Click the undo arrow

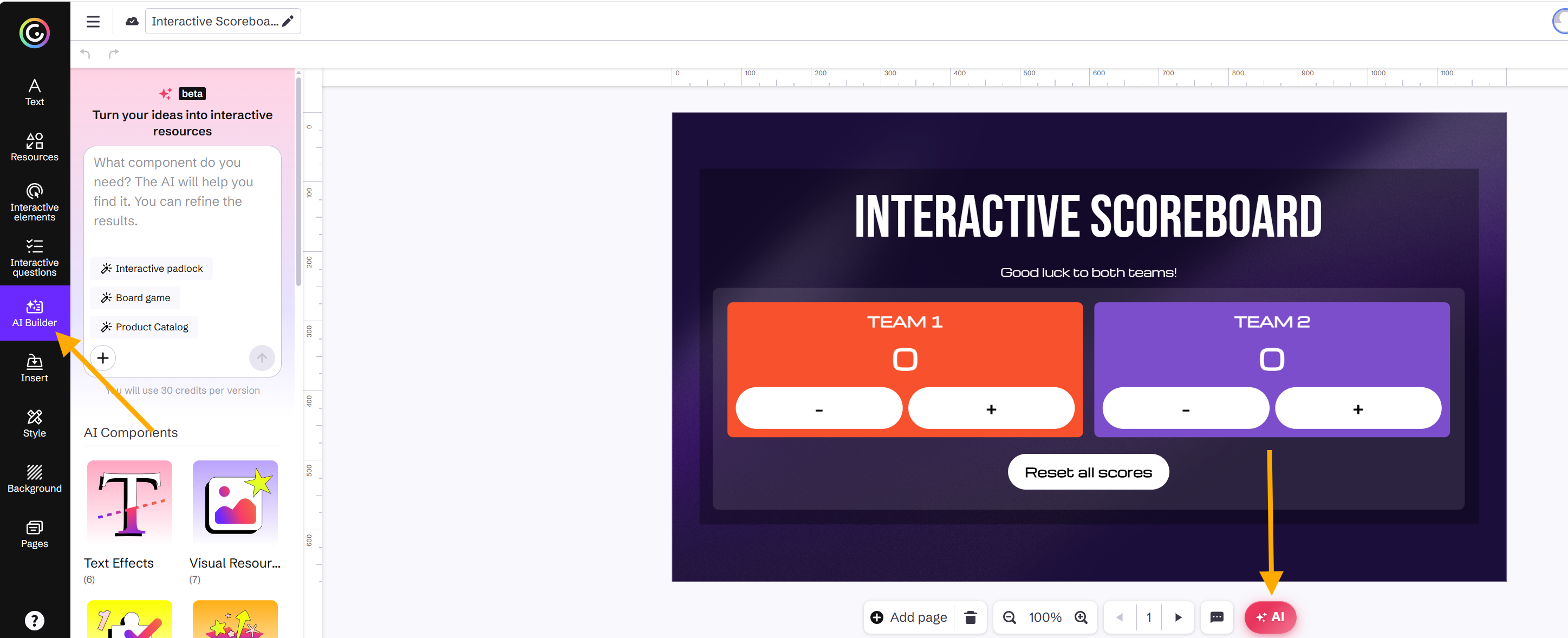pyautogui.click(x=85, y=54)
